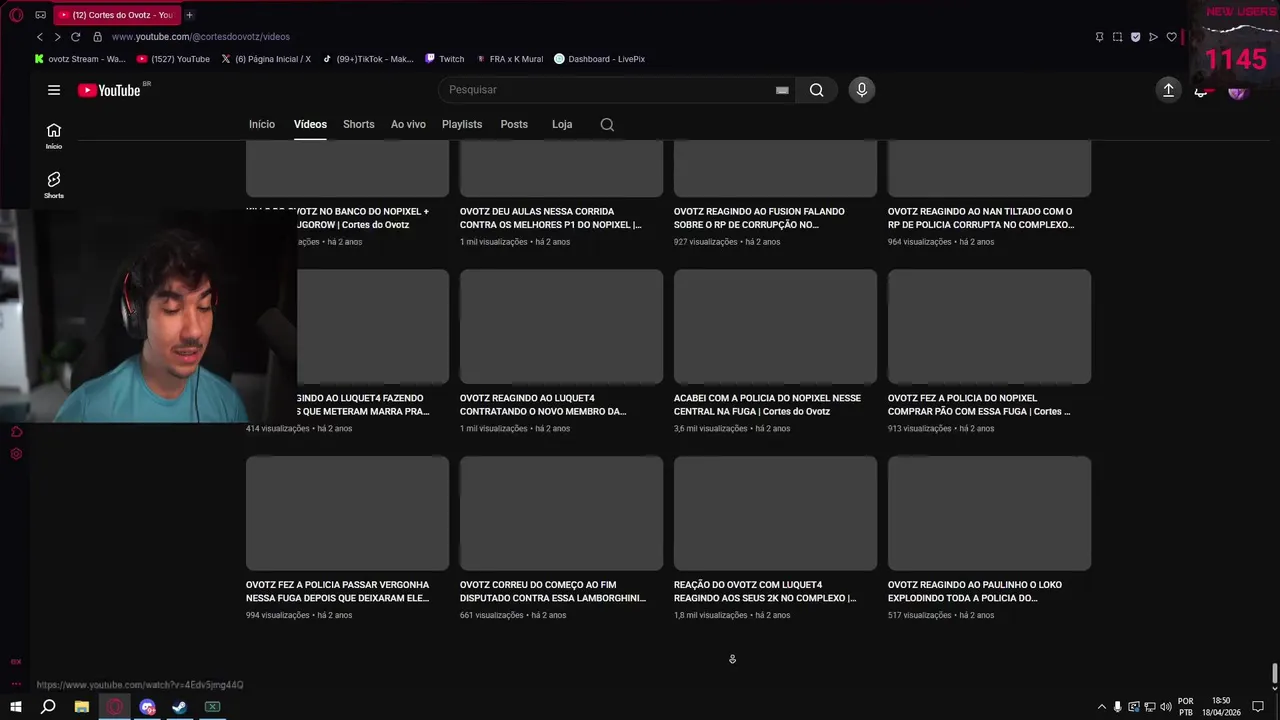Open File Explorer from the taskbar
1280x720 pixels.
point(82,707)
